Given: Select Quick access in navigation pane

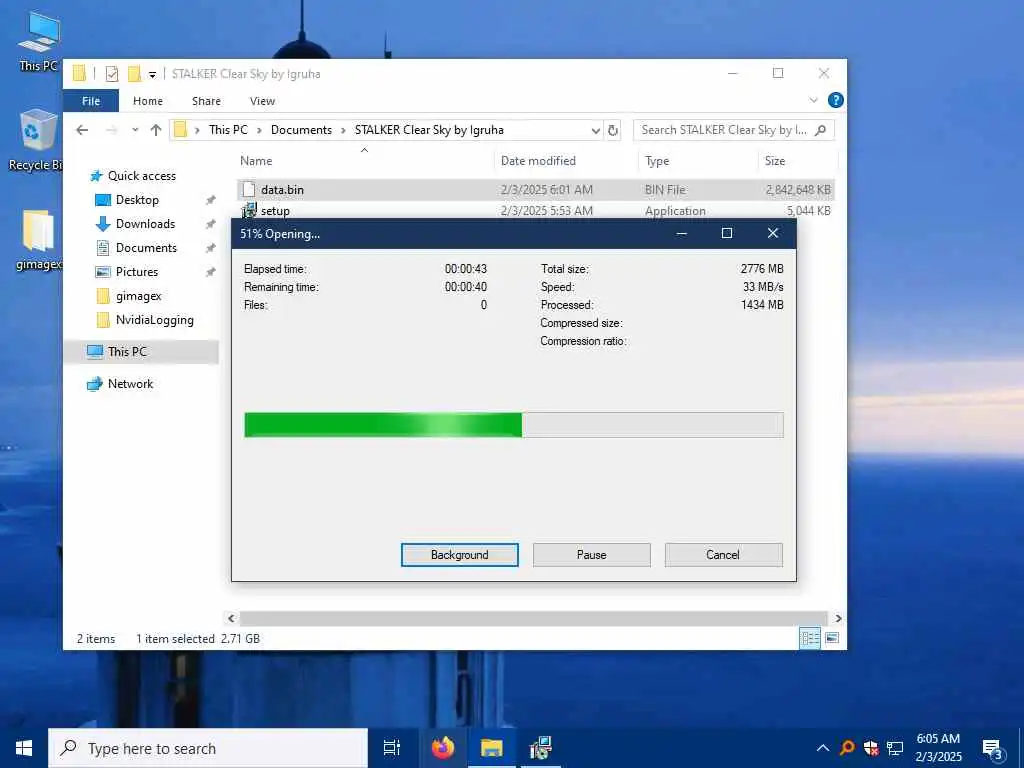Looking at the screenshot, I should [x=141, y=176].
